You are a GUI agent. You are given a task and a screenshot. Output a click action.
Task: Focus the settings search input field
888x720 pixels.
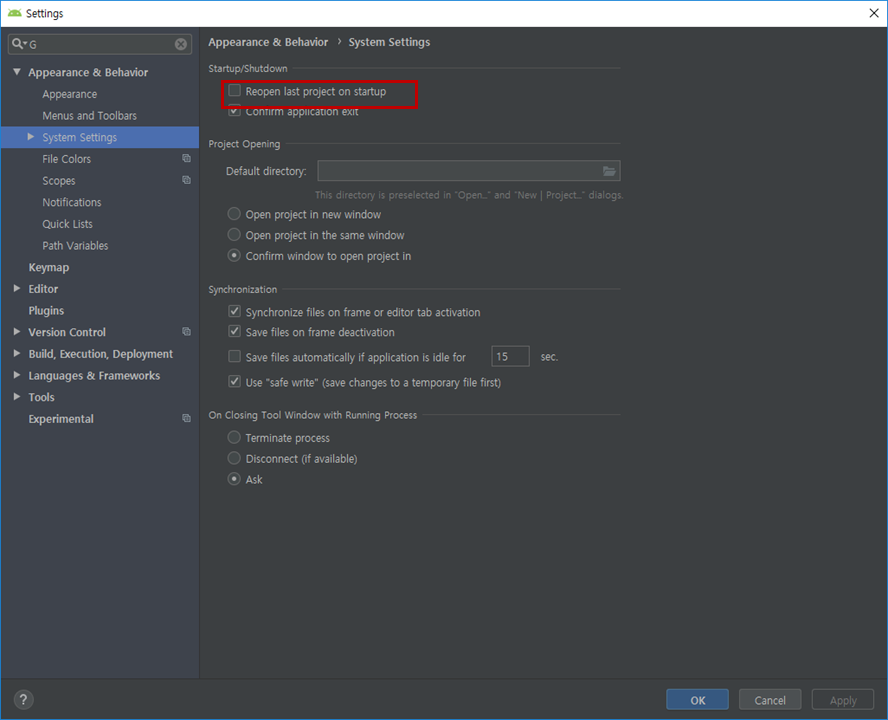point(100,44)
